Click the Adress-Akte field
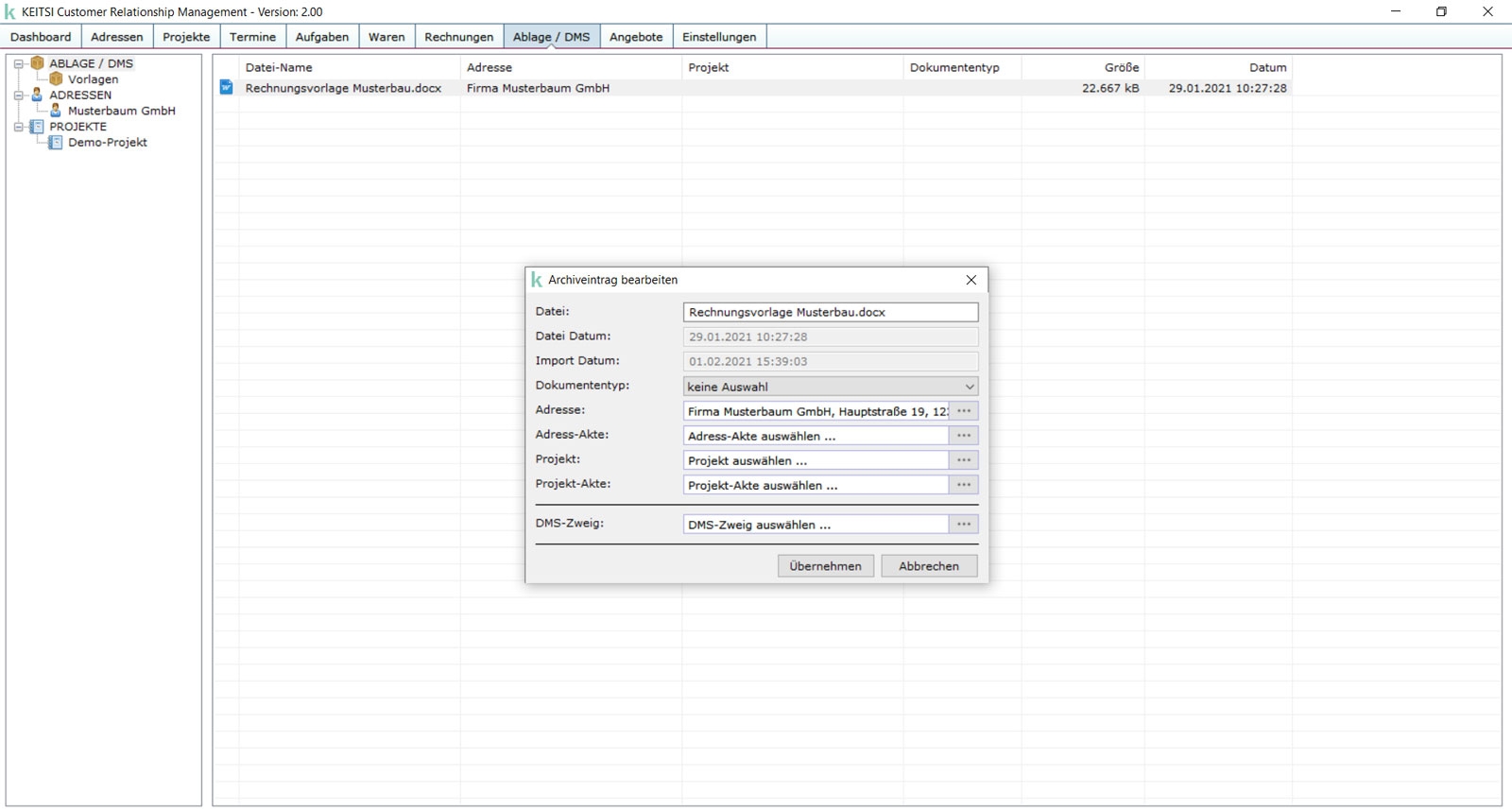 click(x=816, y=436)
